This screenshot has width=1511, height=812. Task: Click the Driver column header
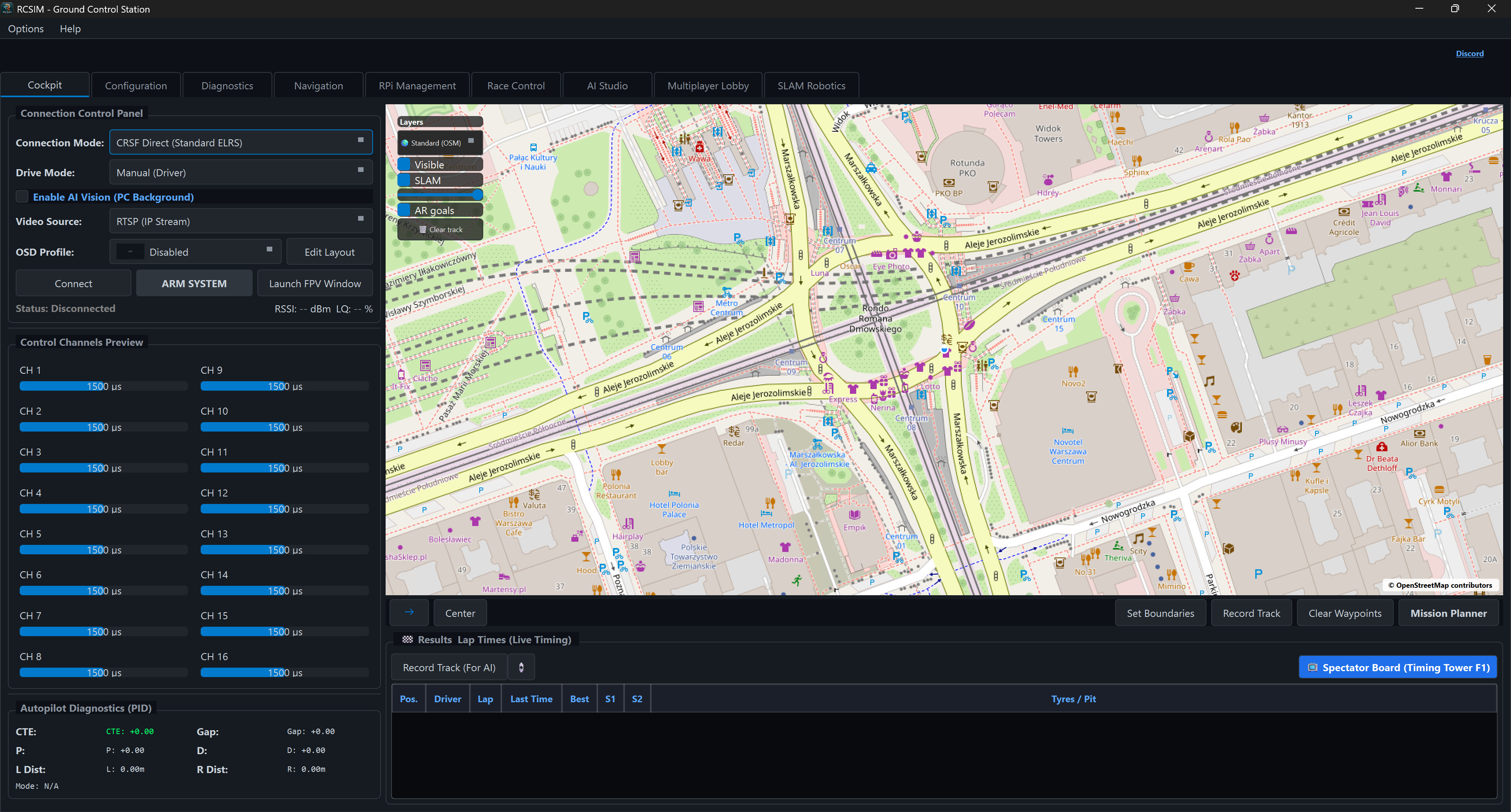[447, 698]
